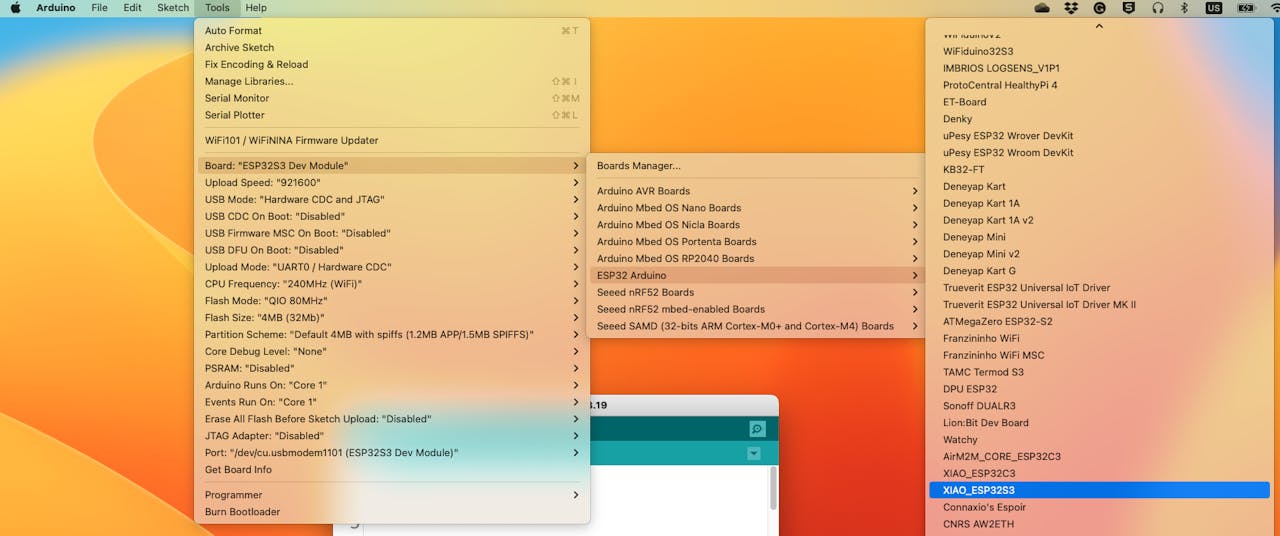This screenshot has height=536, width=1280.
Task: Expand the Seeed nRF52 Boards submenu
Action: click(757, 292)
